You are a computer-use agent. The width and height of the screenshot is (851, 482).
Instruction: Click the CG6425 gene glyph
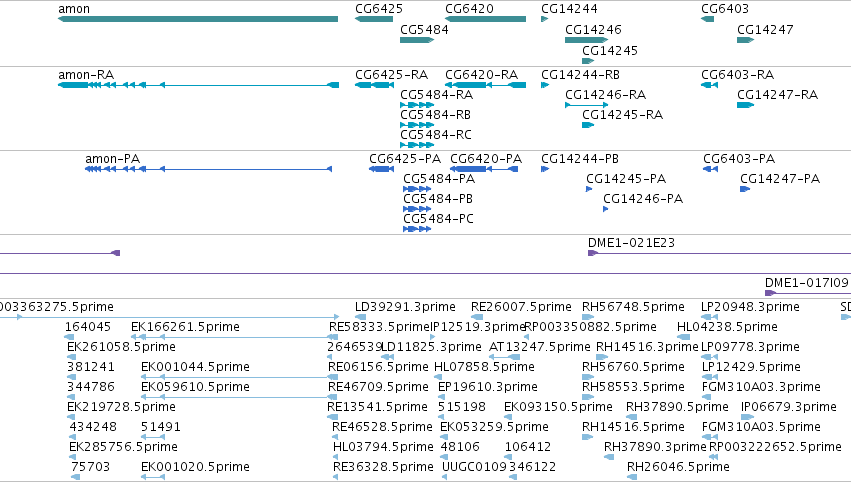click(373, 19)
